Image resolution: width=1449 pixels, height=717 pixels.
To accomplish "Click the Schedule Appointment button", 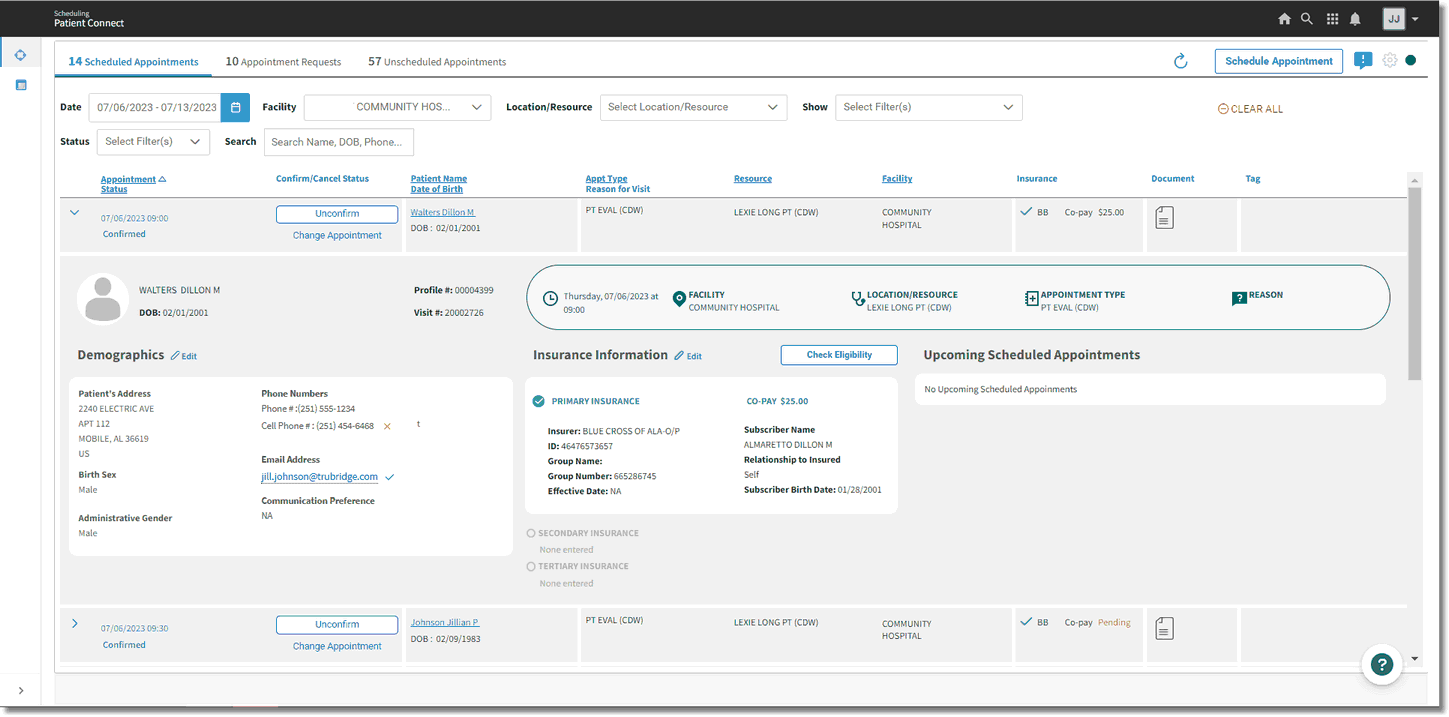I will pos(1279,61).
